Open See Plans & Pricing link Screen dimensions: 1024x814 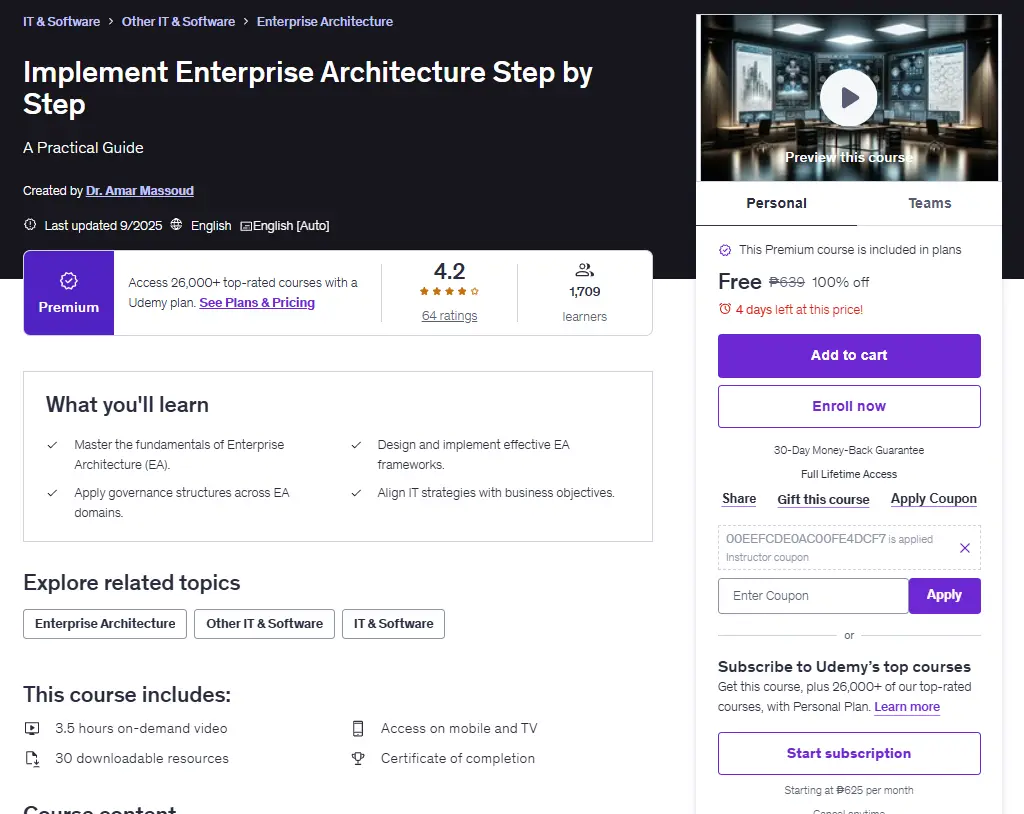click(x=257, y=302)
